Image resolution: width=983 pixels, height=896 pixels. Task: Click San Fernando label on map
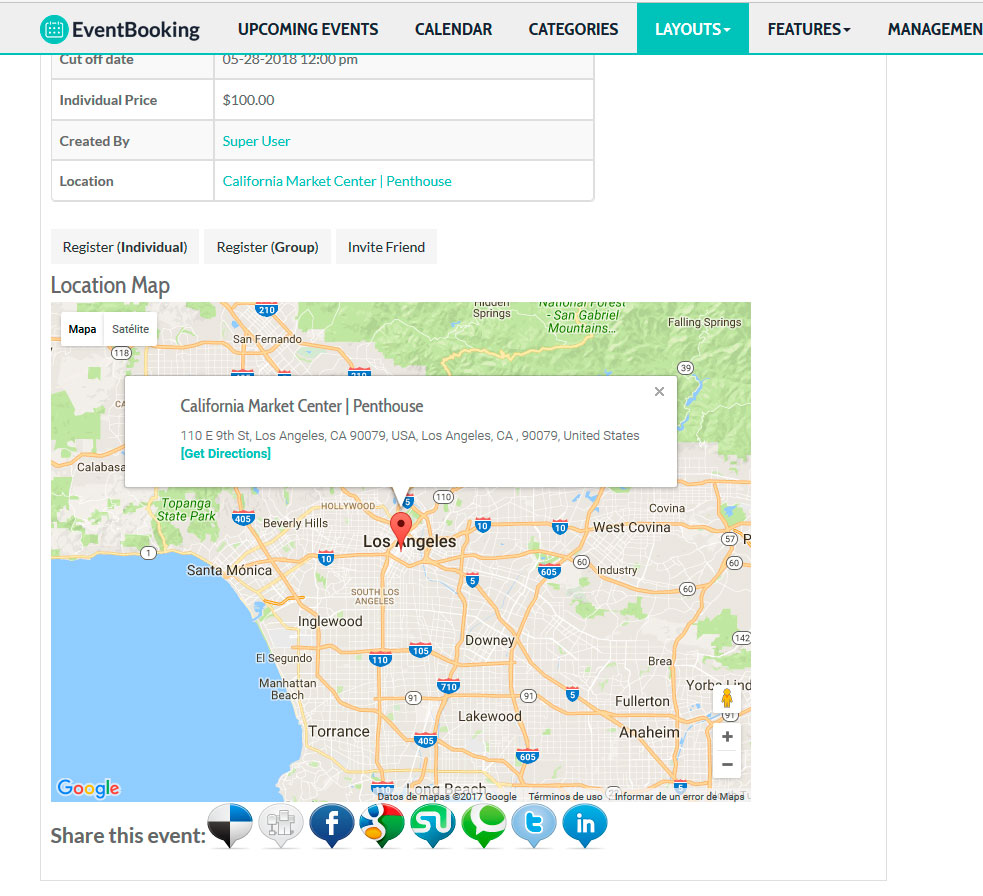[x=268, y=339]
